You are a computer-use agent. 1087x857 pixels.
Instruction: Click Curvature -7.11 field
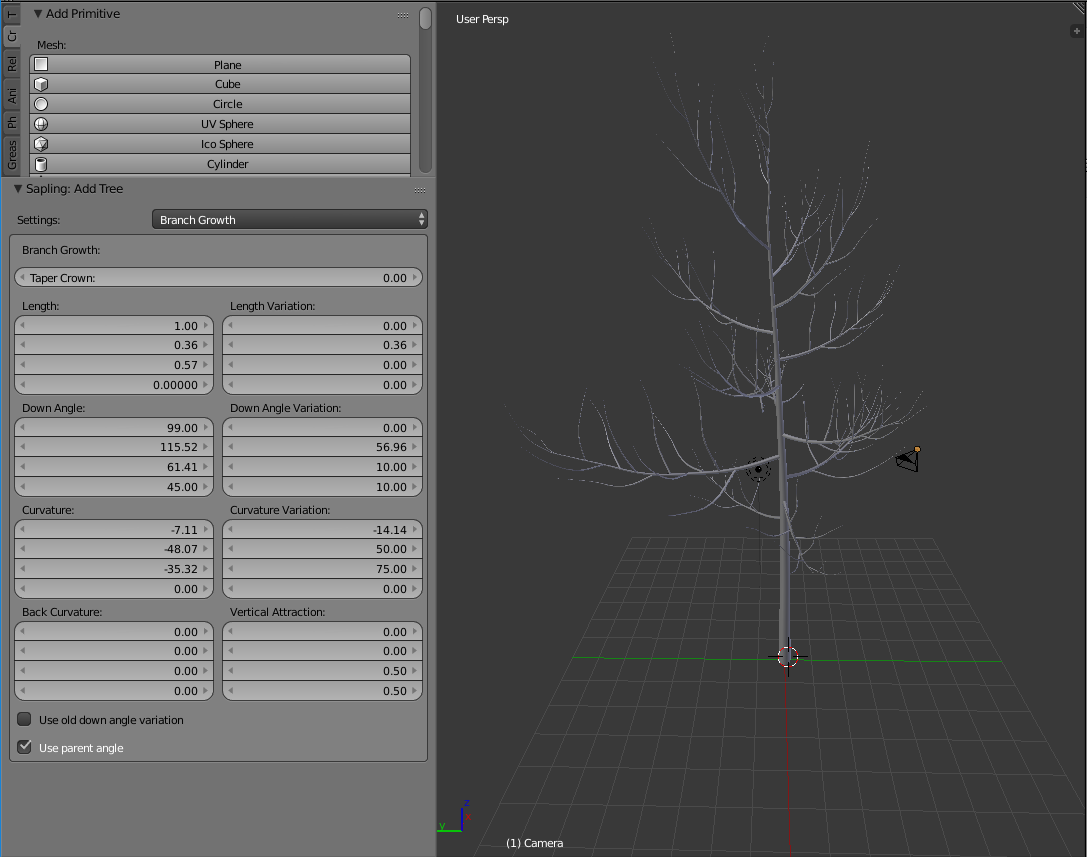click(114, 529)
